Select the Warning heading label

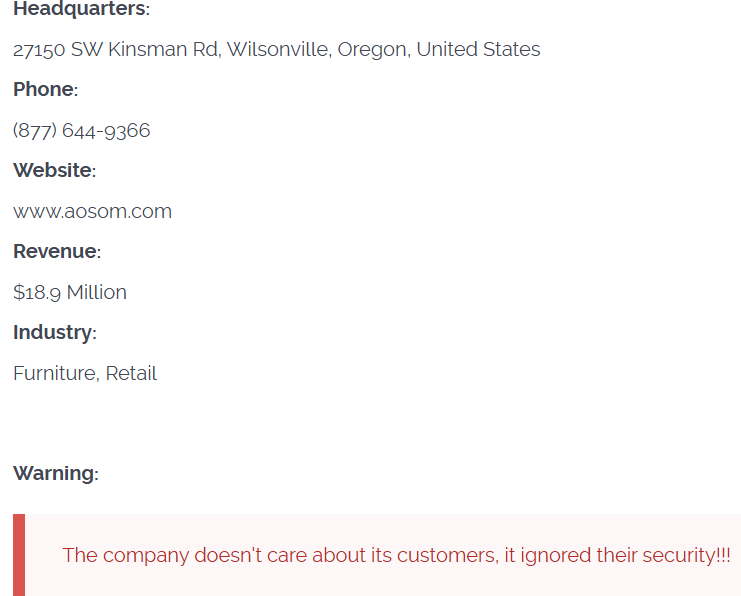(x=54, y=473)
